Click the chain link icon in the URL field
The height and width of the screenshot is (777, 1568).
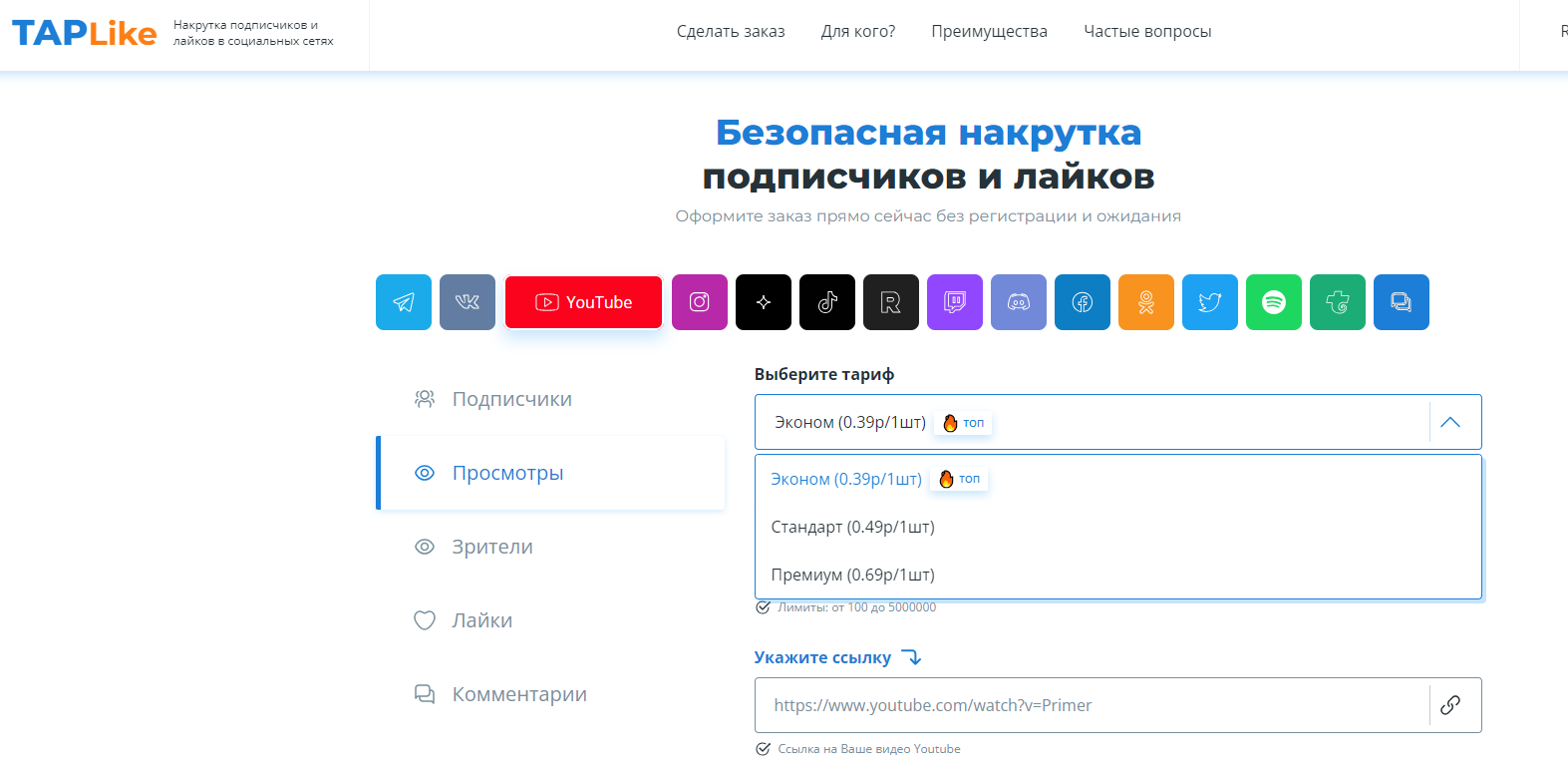point(1450,705)
